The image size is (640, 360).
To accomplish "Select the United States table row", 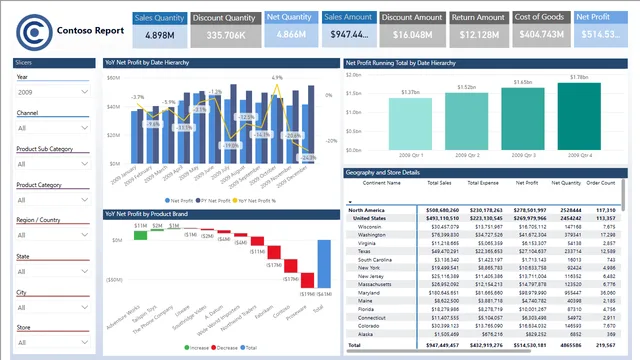I will [x=482, y=218].
